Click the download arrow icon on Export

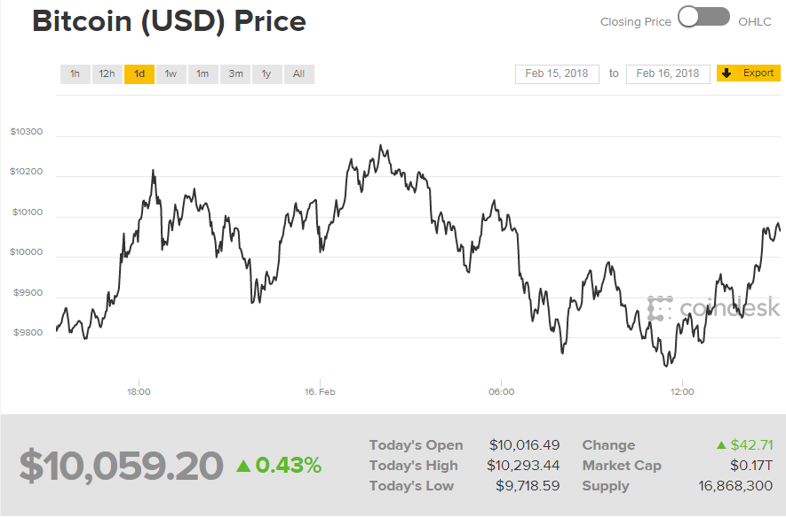(x=726, y=73)
